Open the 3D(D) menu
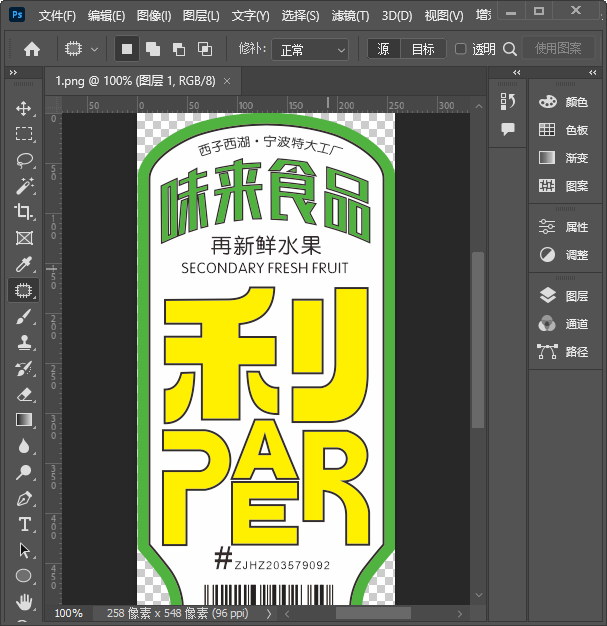Image resolution: width=607 pixels, height=626 pixels. click(397, 16)
